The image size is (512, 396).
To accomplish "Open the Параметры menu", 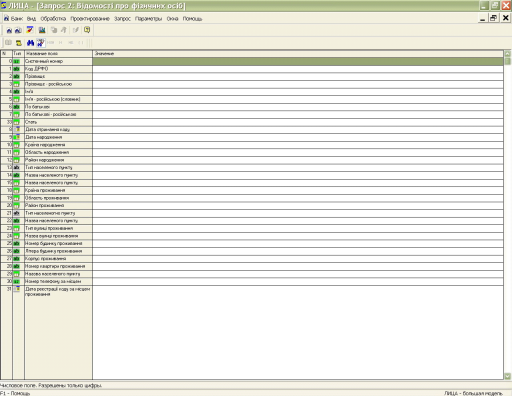I will 148,19.
